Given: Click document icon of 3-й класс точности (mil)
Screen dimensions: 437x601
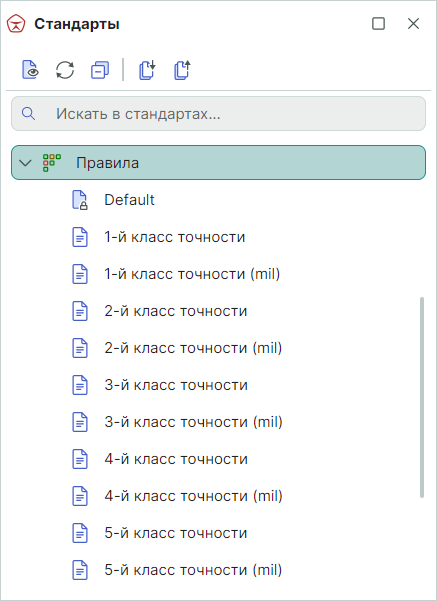Looking at the screenshot, I should (x=80, y=422).
